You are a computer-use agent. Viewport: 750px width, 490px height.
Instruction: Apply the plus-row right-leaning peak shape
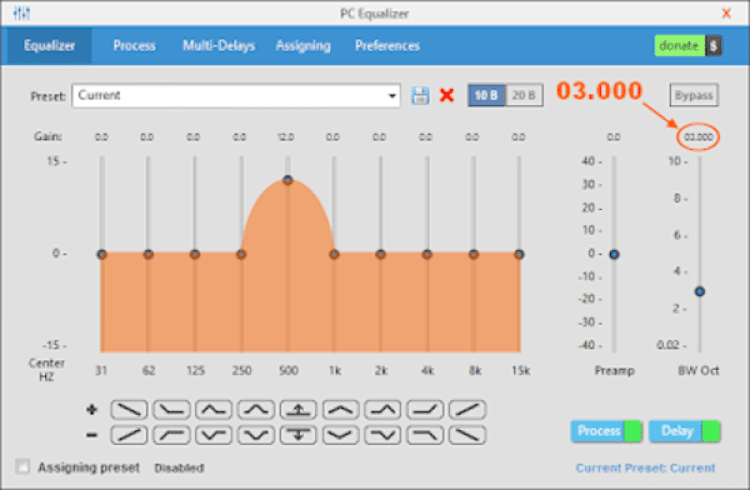[x=383, y=410]
